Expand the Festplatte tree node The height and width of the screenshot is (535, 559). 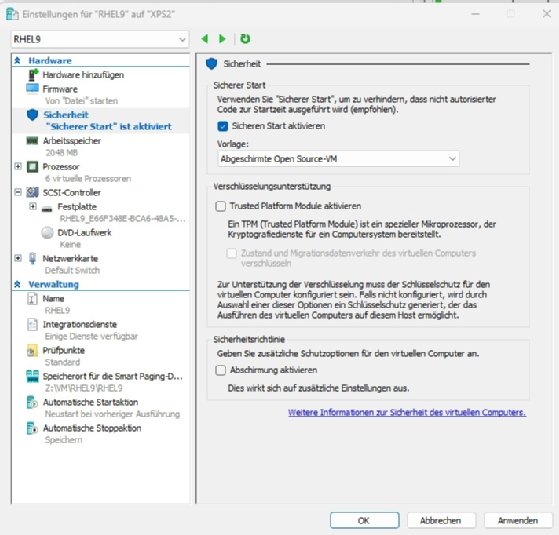coord(33,206)
